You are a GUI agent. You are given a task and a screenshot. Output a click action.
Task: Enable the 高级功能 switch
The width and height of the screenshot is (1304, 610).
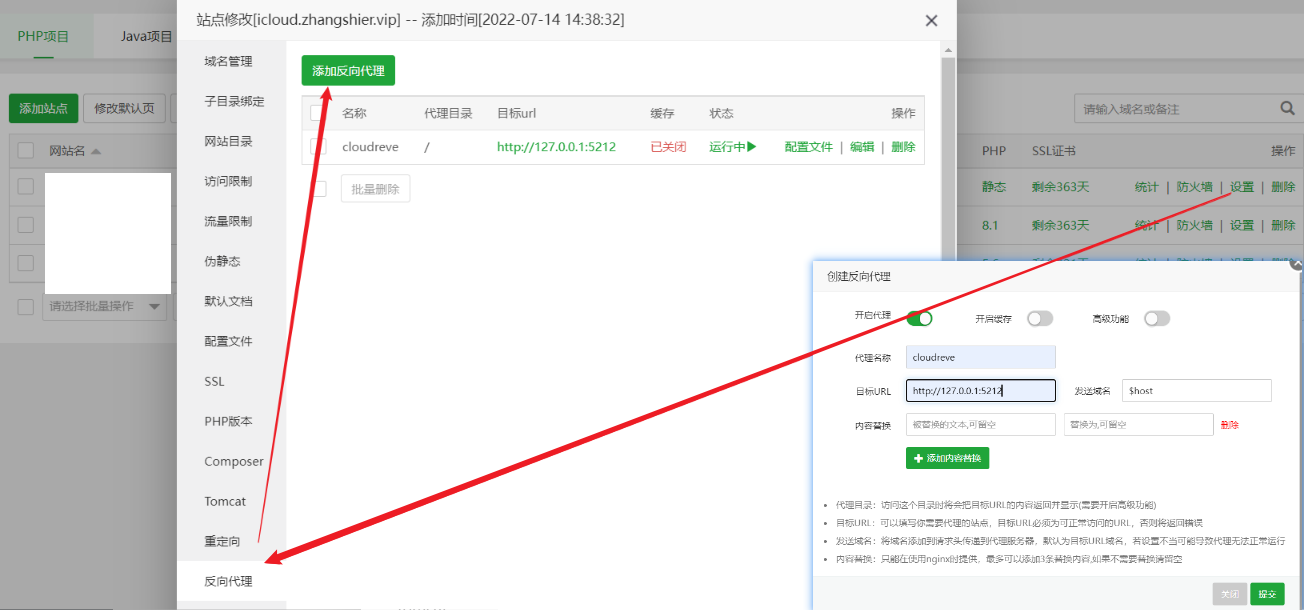click(1157, 318)
